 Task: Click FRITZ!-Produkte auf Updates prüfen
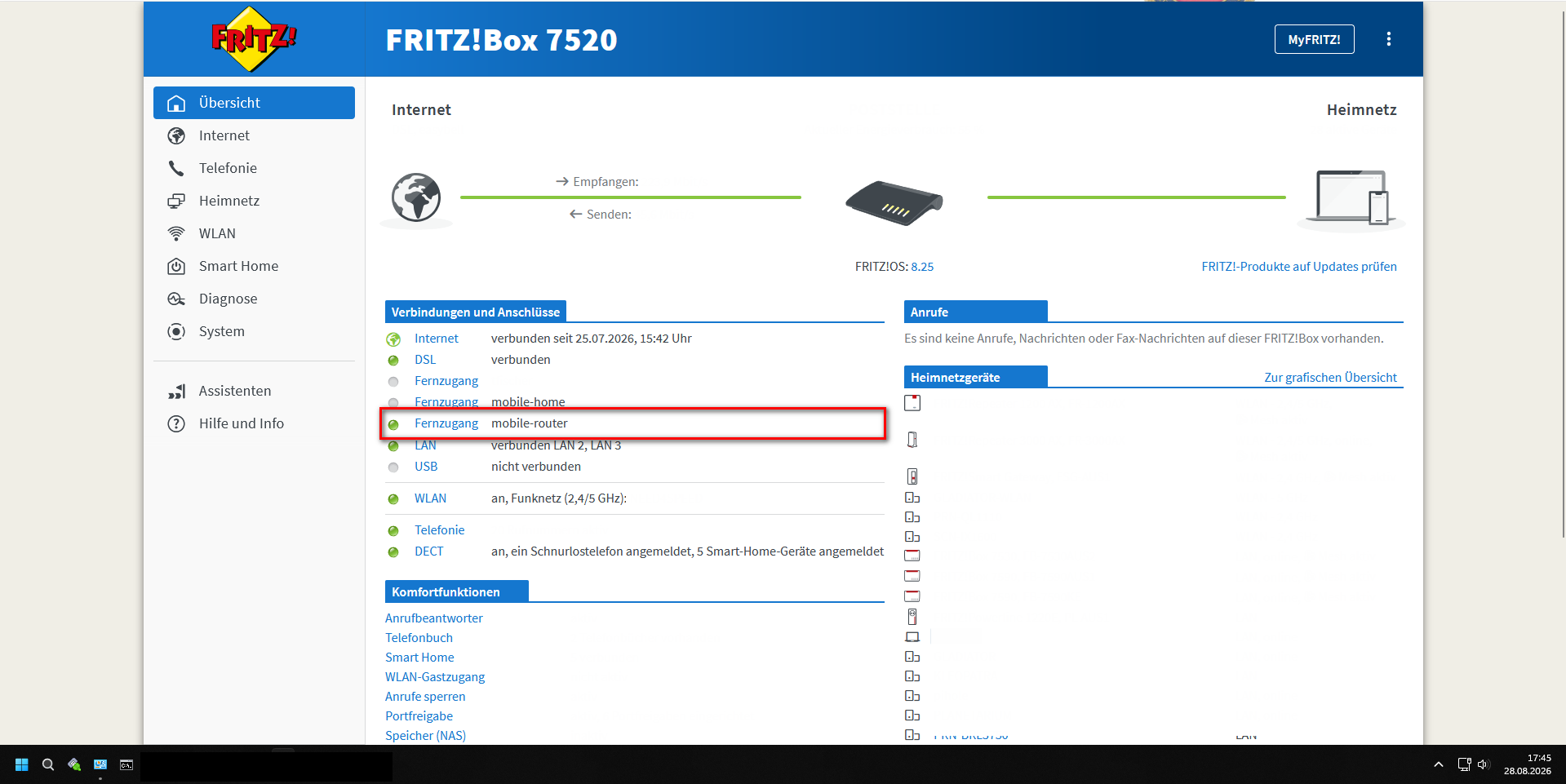coord(1299,267)
